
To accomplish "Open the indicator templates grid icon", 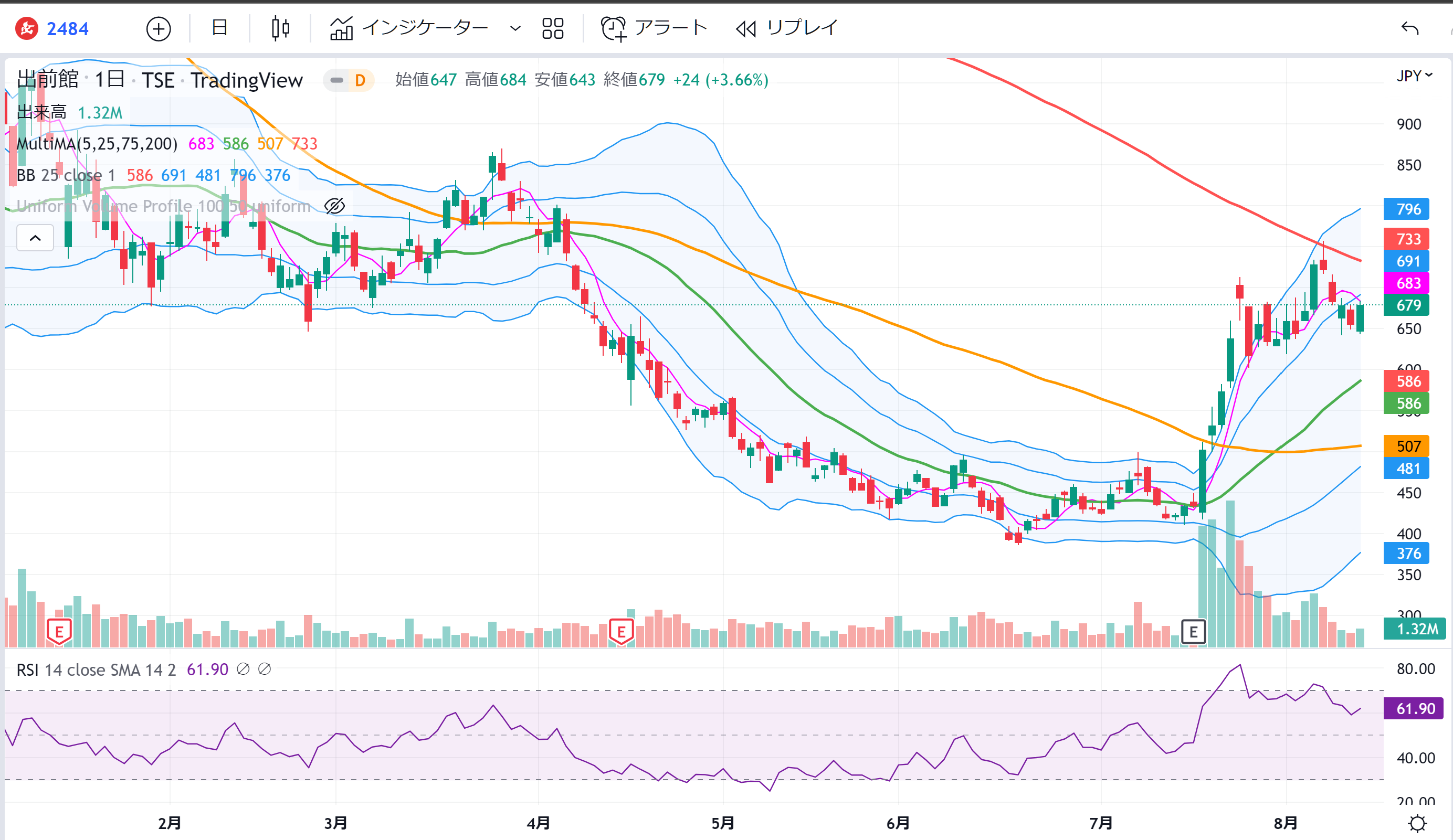I will pyautogui.click(x=553, y=28).
